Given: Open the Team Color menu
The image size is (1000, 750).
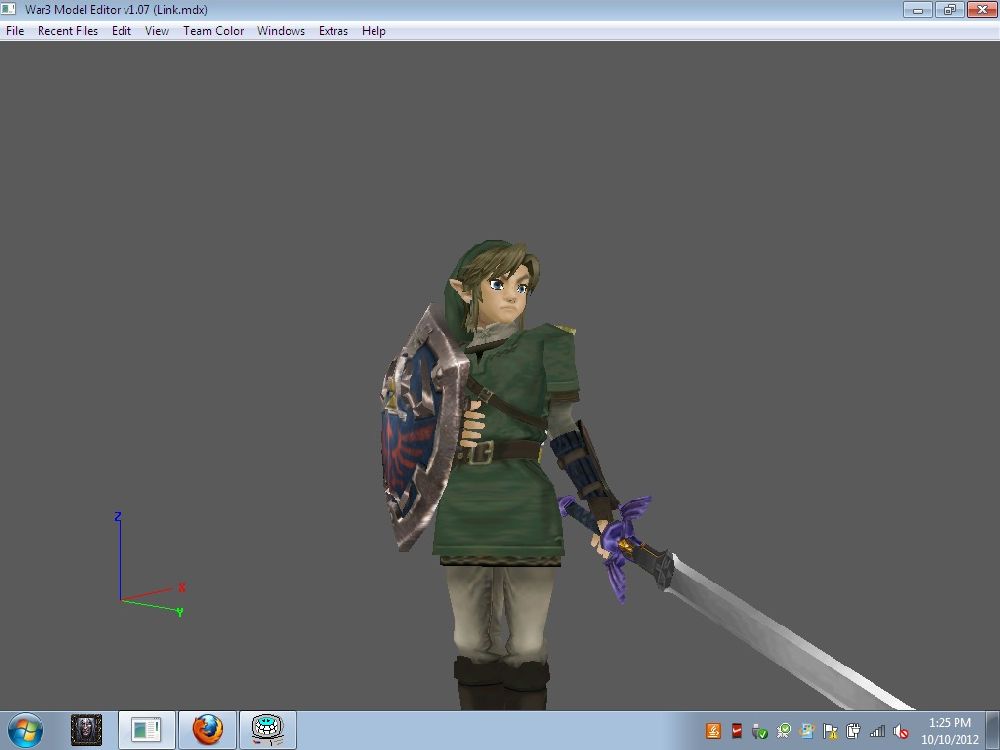Looking at the screenshot, I should [213, 31].
